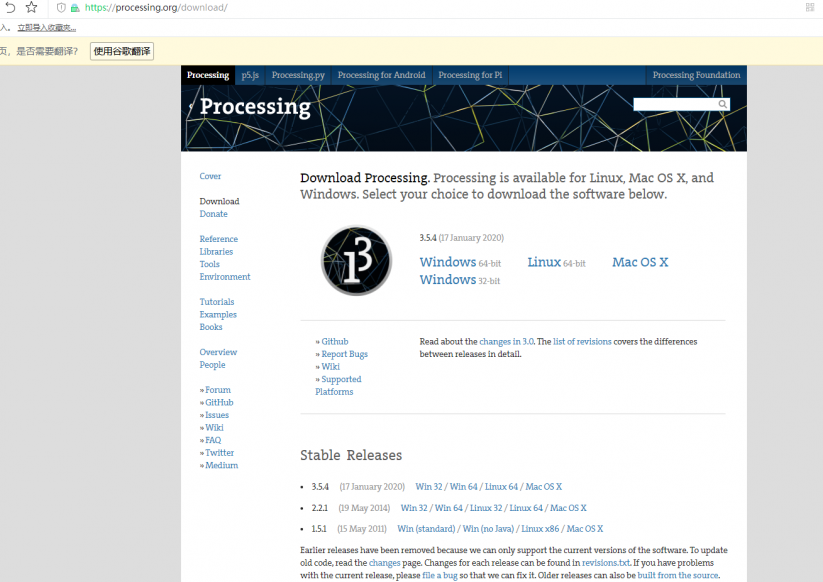Viewport: 823px width, 582px height.
Task: Open Issues link in sidebar
Action: (x=217, y=416)
